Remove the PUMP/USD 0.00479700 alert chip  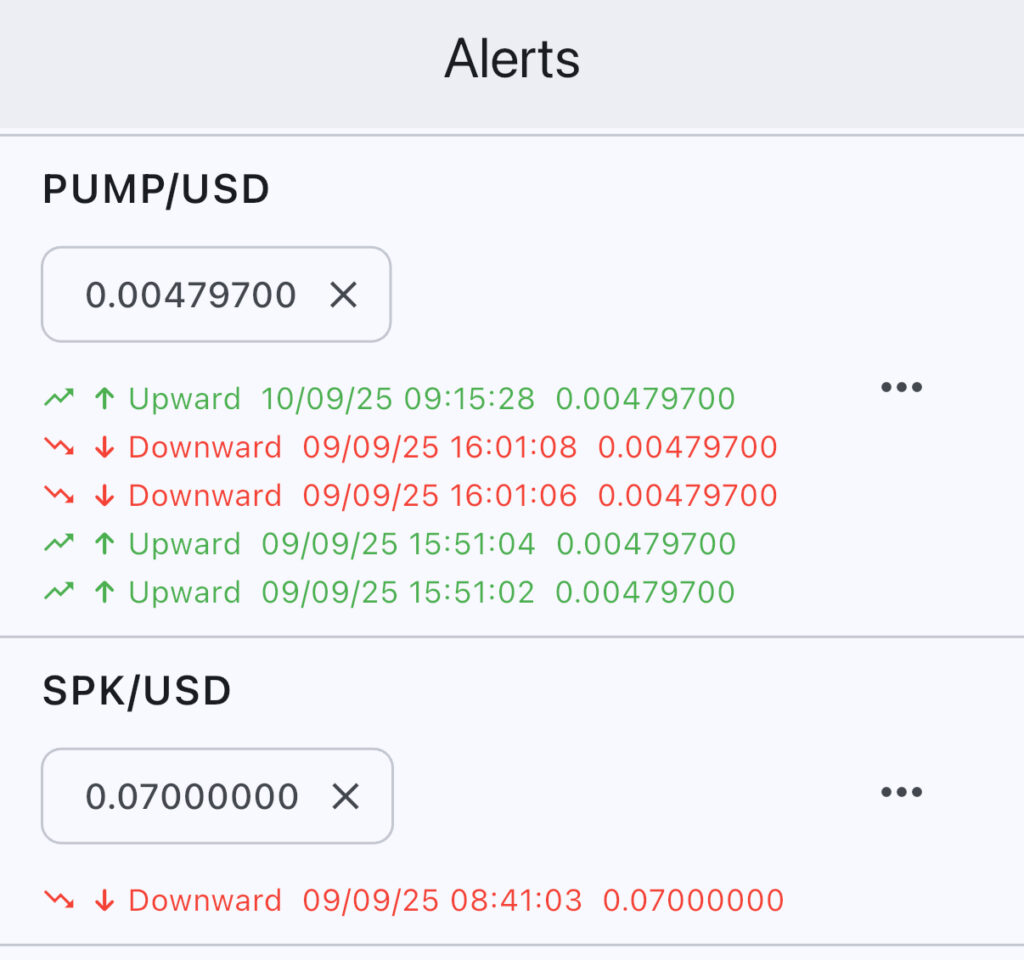point(343,295)
